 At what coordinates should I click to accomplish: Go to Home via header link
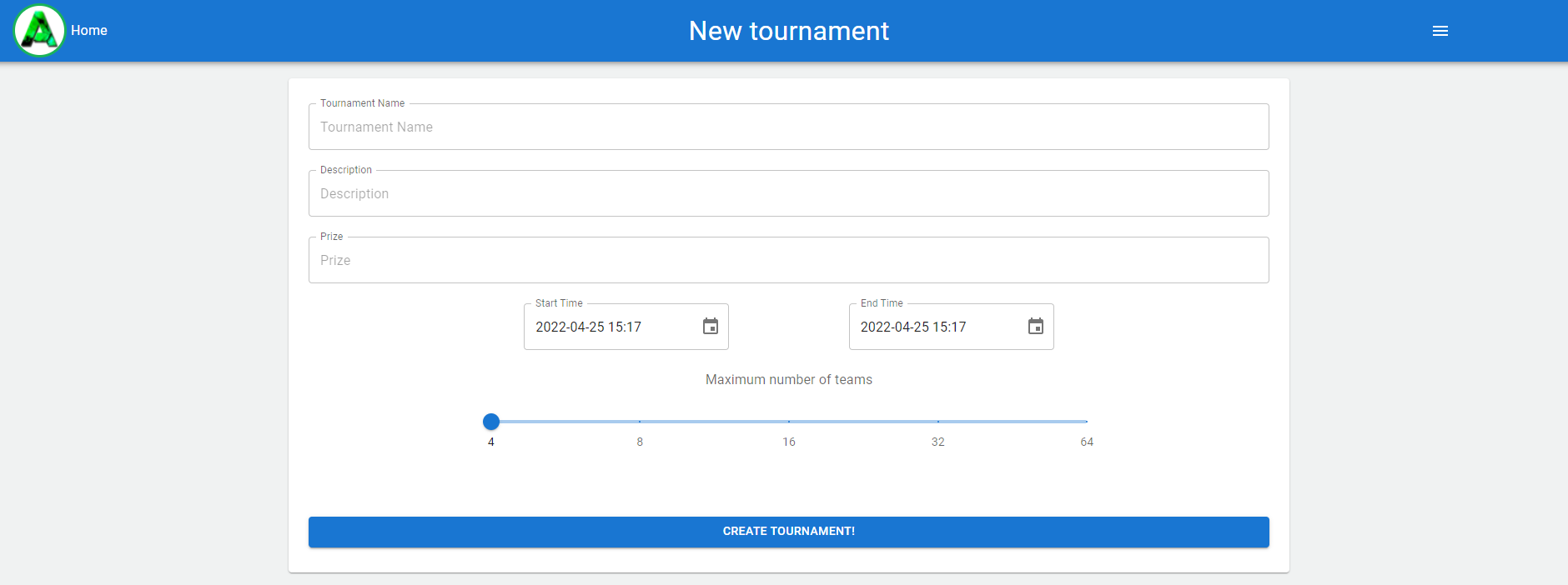tap(89, 31)
